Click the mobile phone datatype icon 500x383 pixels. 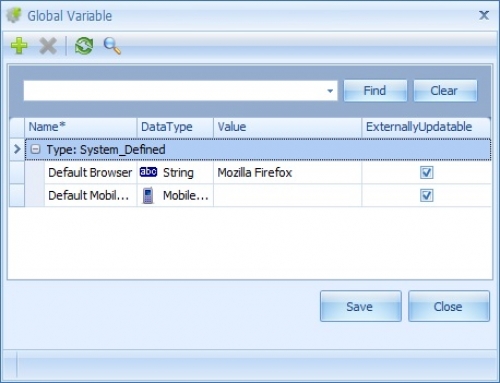[x=148, y=195]
